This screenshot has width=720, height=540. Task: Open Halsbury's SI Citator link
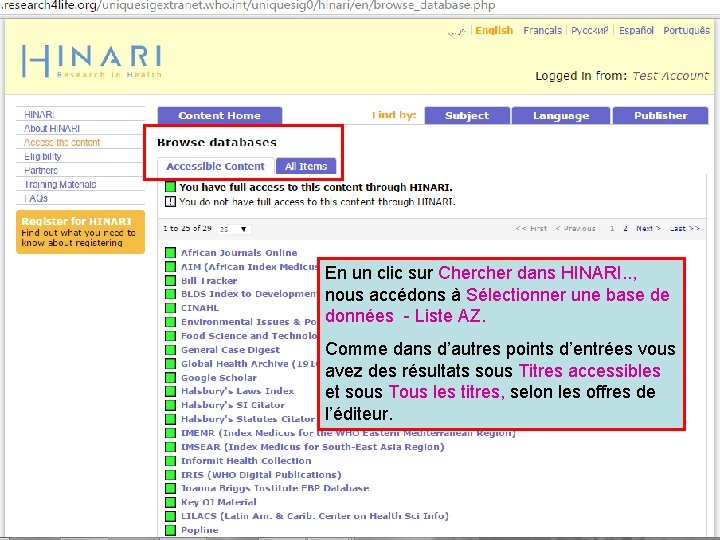233,405
